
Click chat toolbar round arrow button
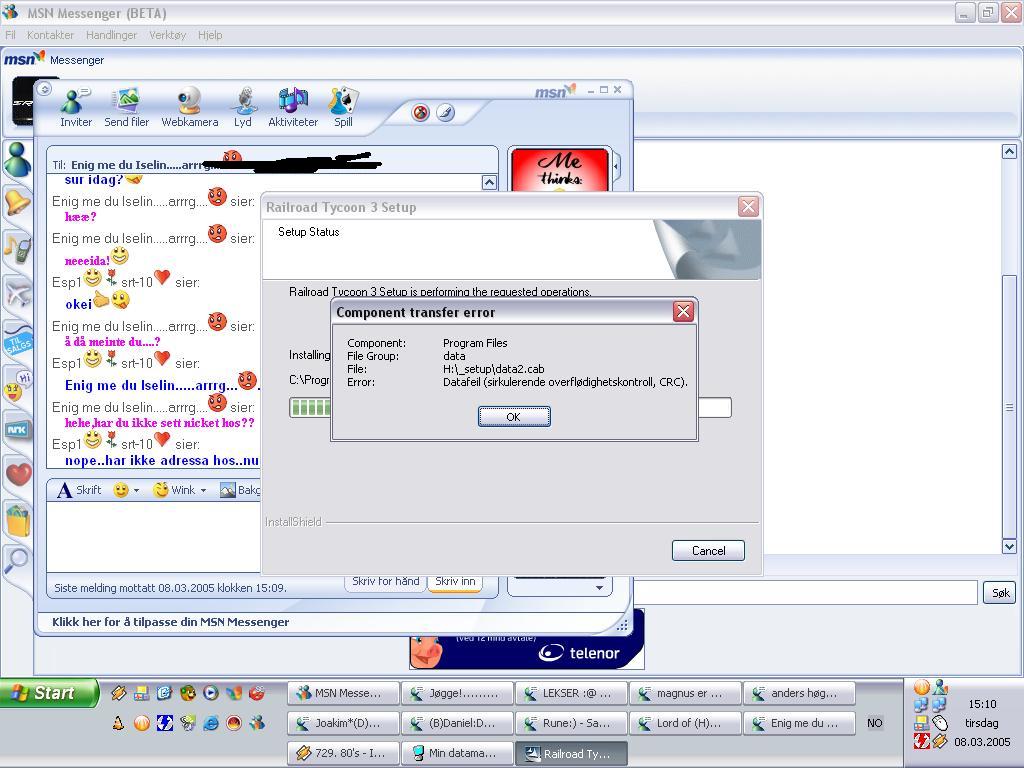click(x=44, y=89)
